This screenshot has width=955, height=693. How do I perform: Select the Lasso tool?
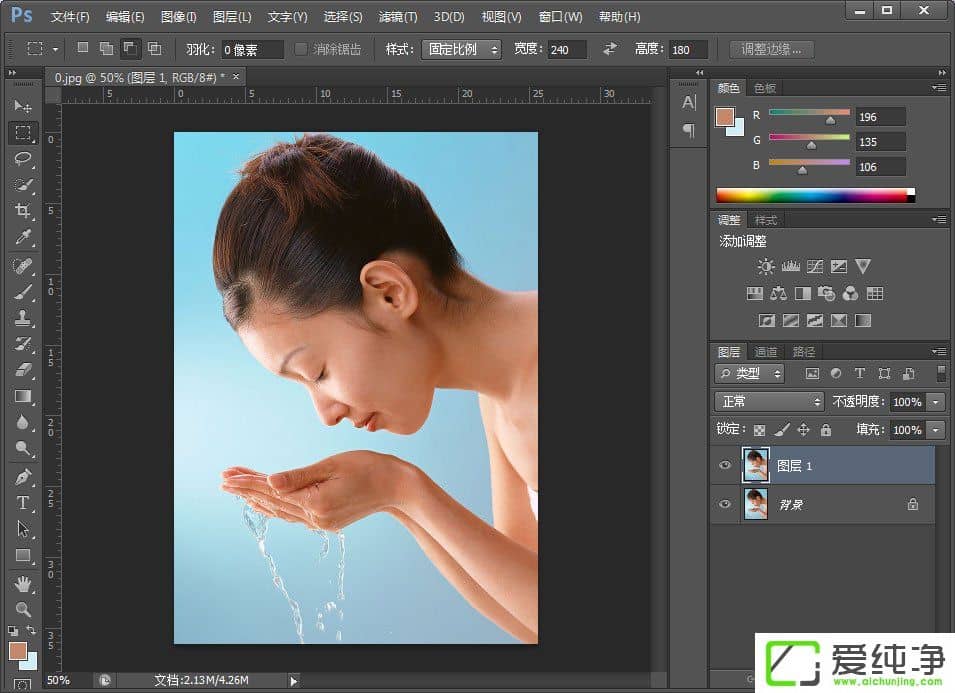[23, 159]
